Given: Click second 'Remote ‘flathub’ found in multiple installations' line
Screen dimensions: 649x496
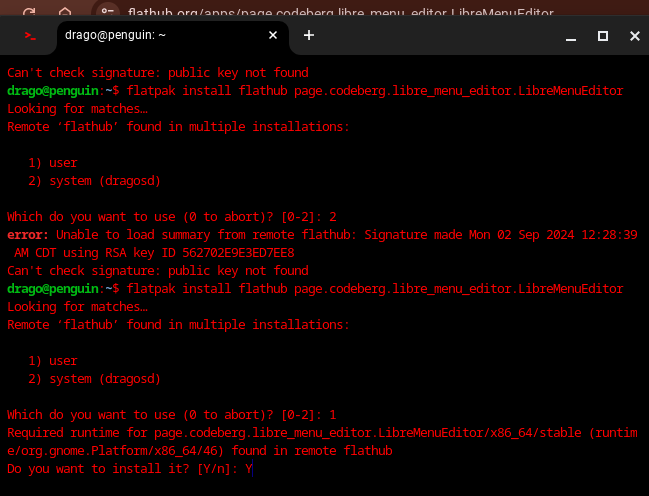Looking at the screenshot, I should point(178,325).
